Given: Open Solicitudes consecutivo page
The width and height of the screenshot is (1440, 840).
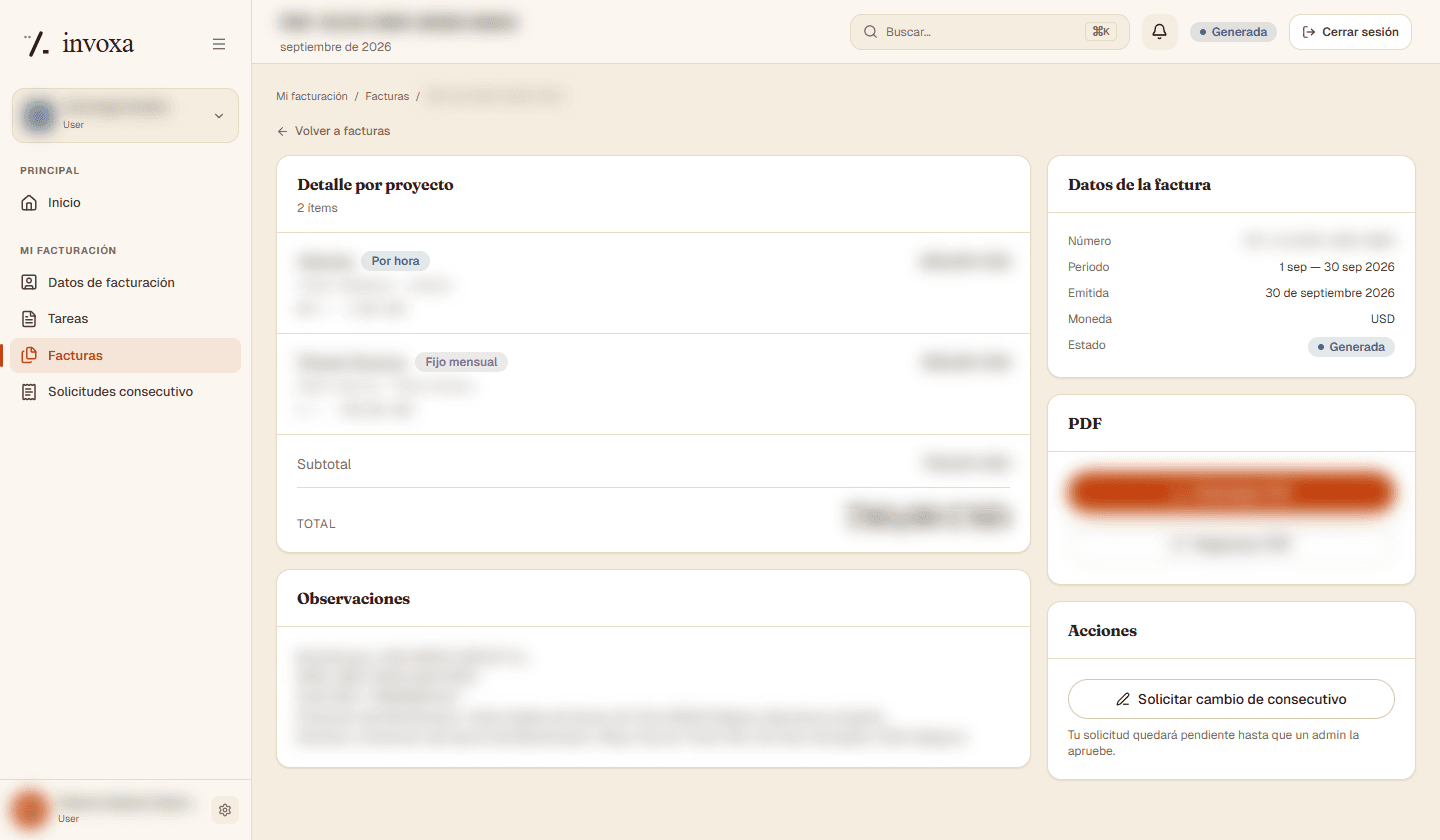Looking at the screenshot, I should (x=126, y=392).
